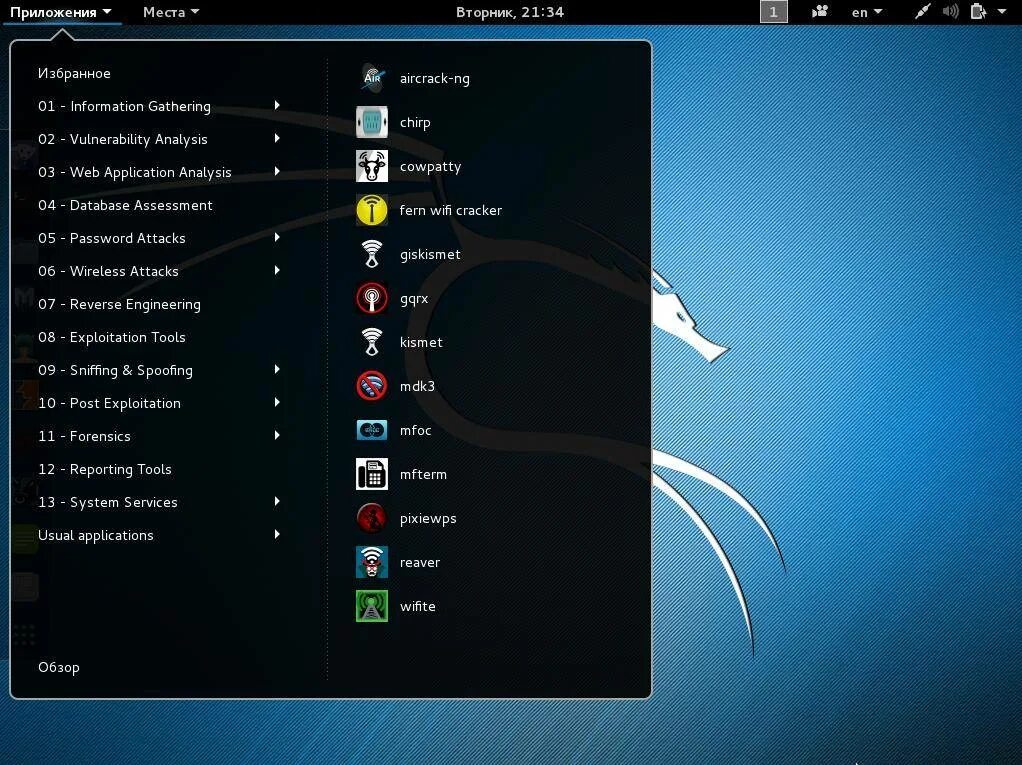
Task: Open the Приложения applications menu
Action: pyautogui.click(x=61, y=12)
